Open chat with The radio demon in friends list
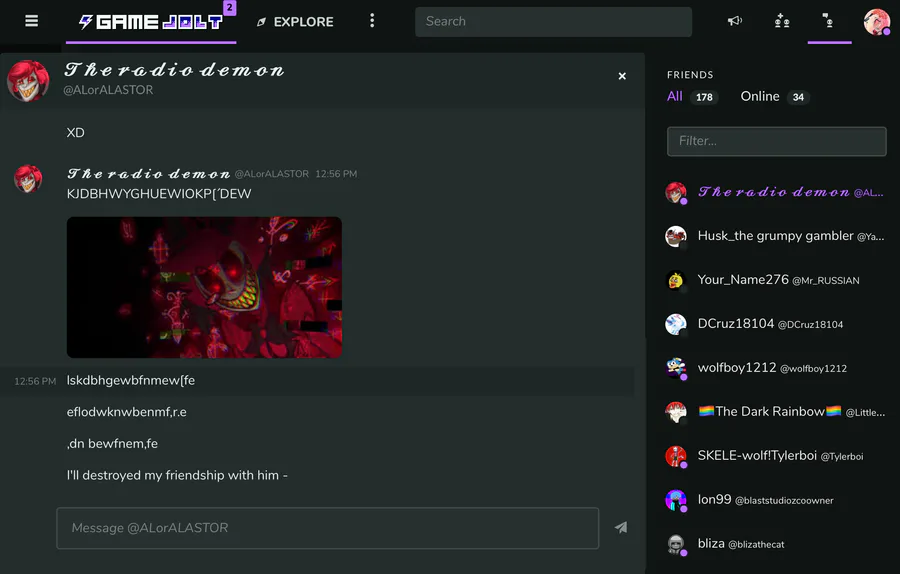The width and height of the screenshot is (900, 574). pyautogui.click(x=775, y=192)
